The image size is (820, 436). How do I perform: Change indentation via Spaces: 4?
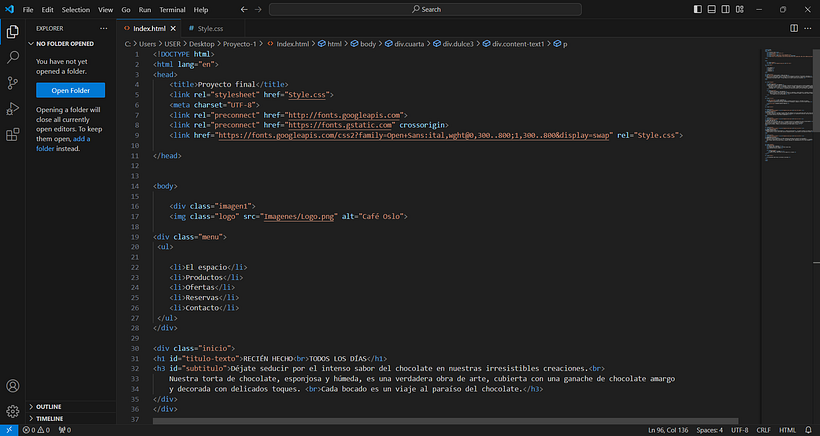[x=709, y=430]
